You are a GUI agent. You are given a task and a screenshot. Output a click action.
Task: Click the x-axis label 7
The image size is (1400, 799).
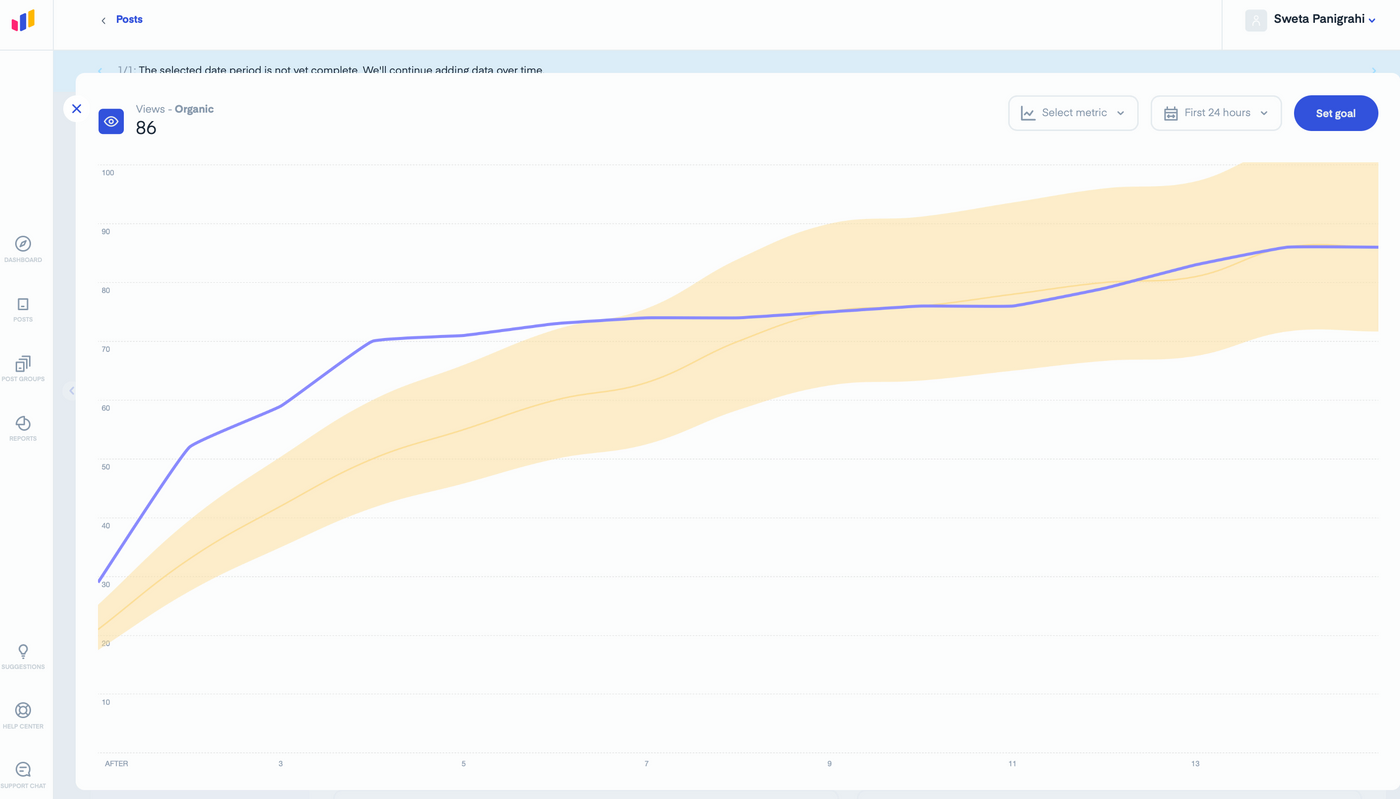(x=646, y=764)
